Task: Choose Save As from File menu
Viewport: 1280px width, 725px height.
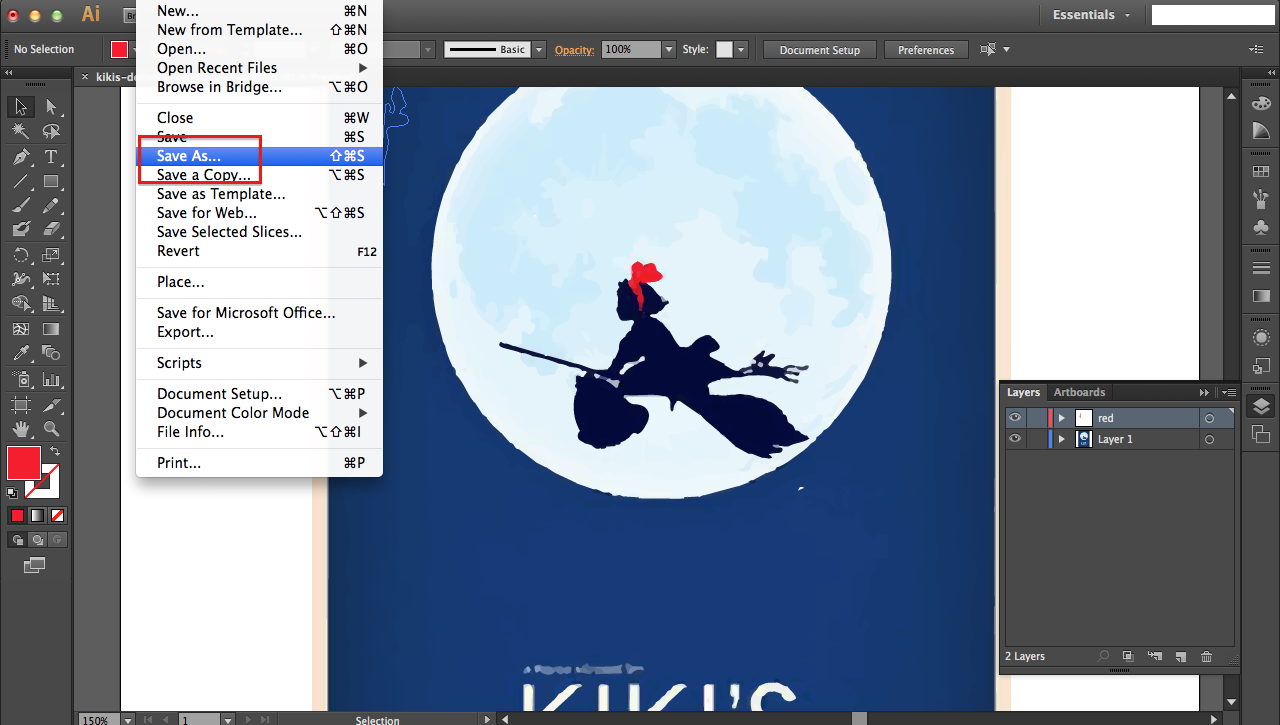Action: click(260, 156)
